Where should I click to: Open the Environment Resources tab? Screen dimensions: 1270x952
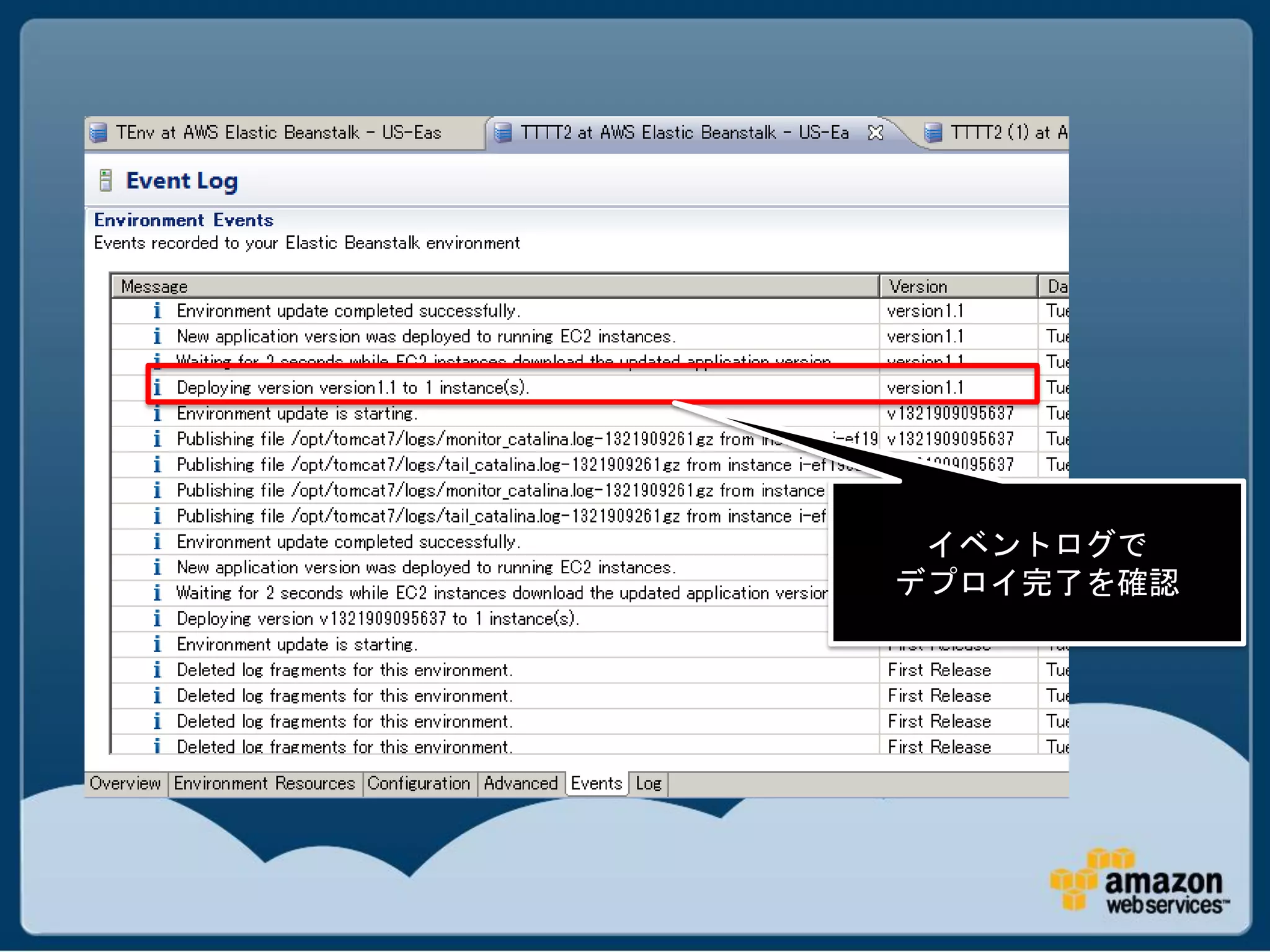(x=264, y=783)
